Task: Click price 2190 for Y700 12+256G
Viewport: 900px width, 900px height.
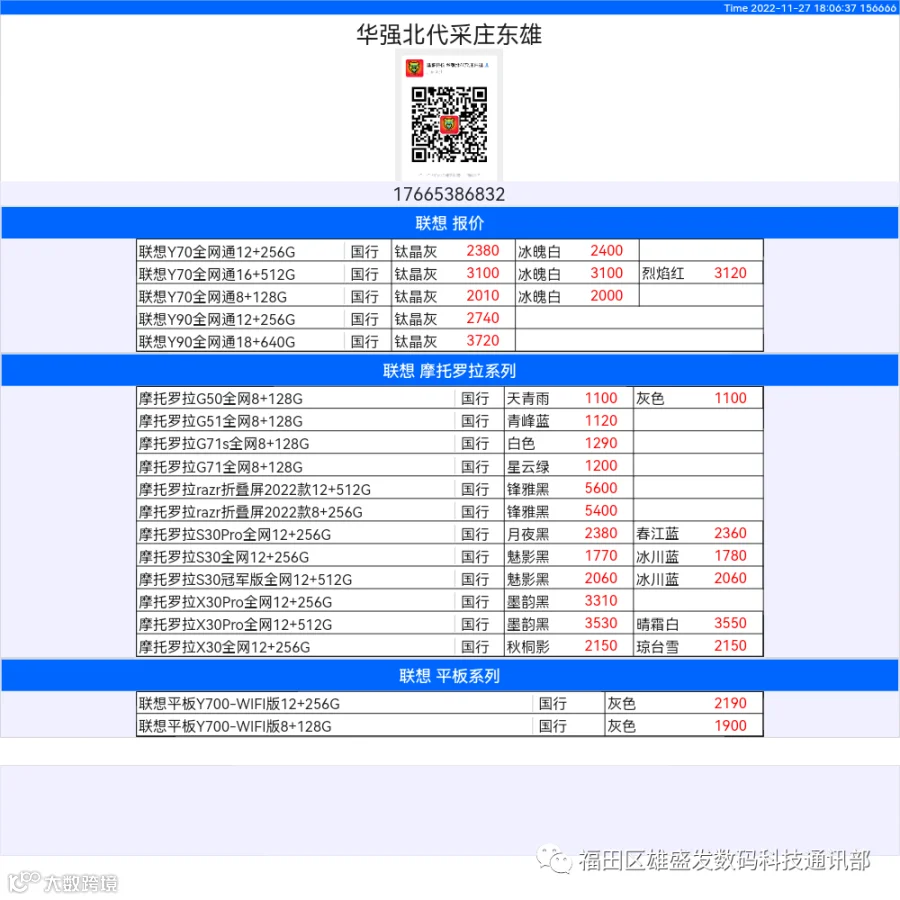Action: (x=730, y=703)
